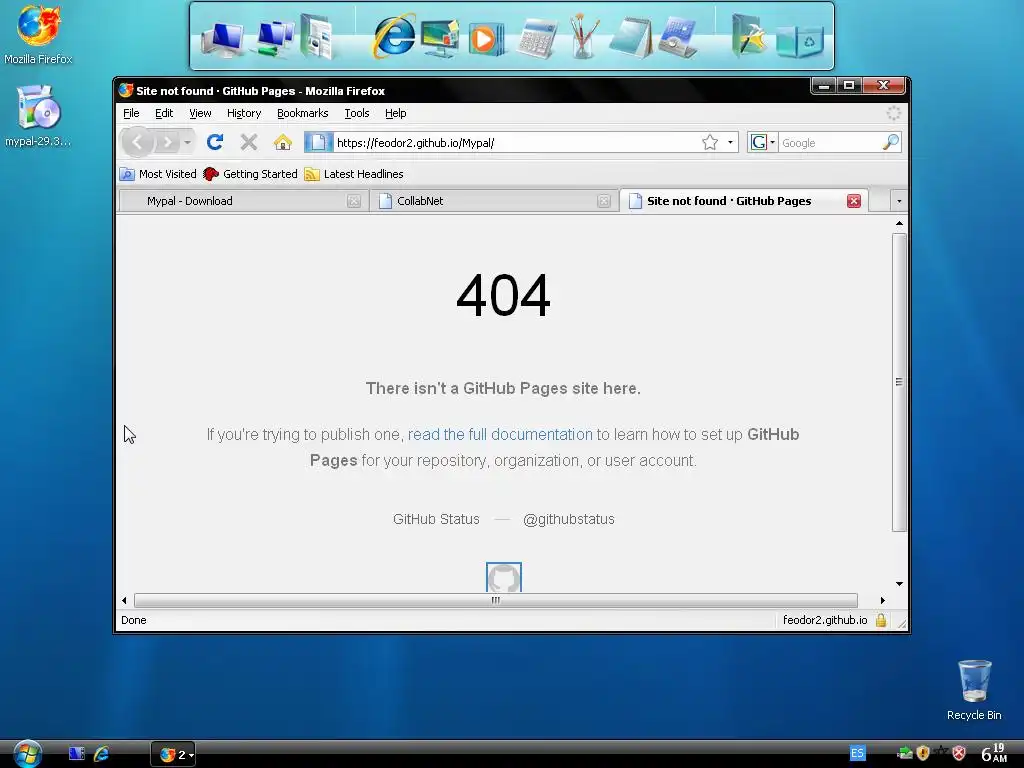Open Most Visited bookmarks
Screen dimensions: 1024x768
coord(159,174)
